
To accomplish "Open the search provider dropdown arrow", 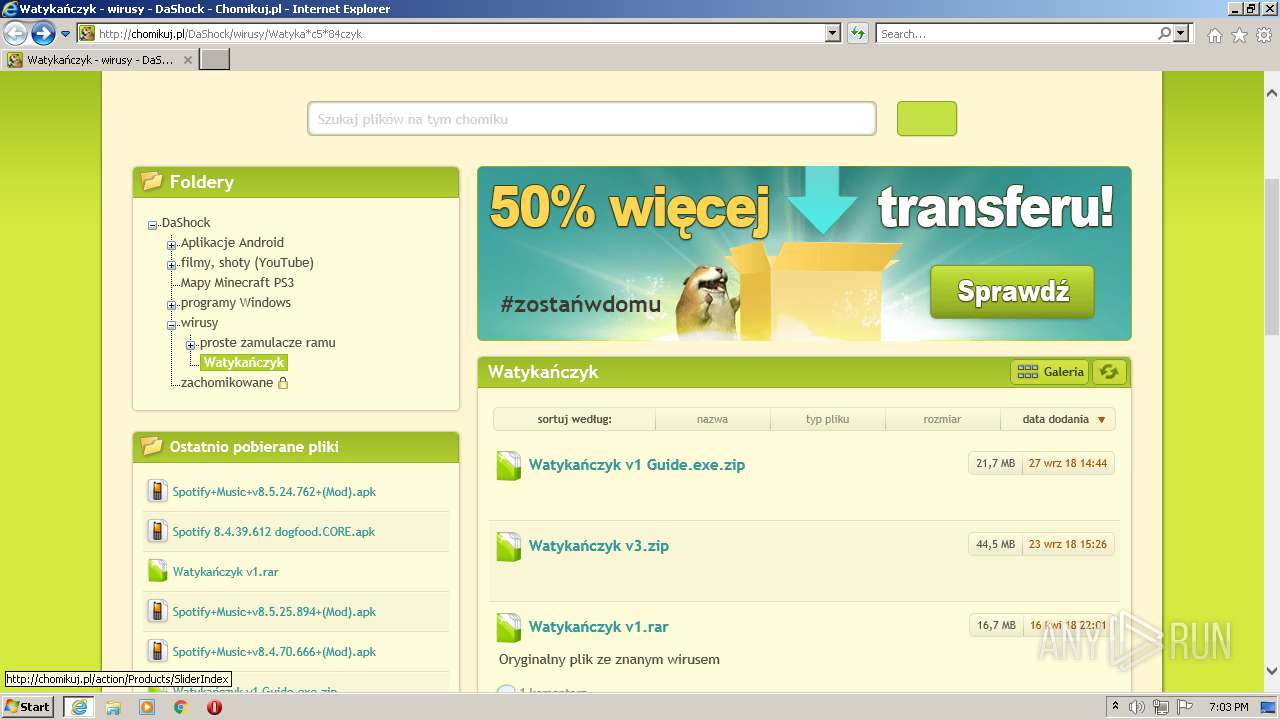I will 1182,34.
